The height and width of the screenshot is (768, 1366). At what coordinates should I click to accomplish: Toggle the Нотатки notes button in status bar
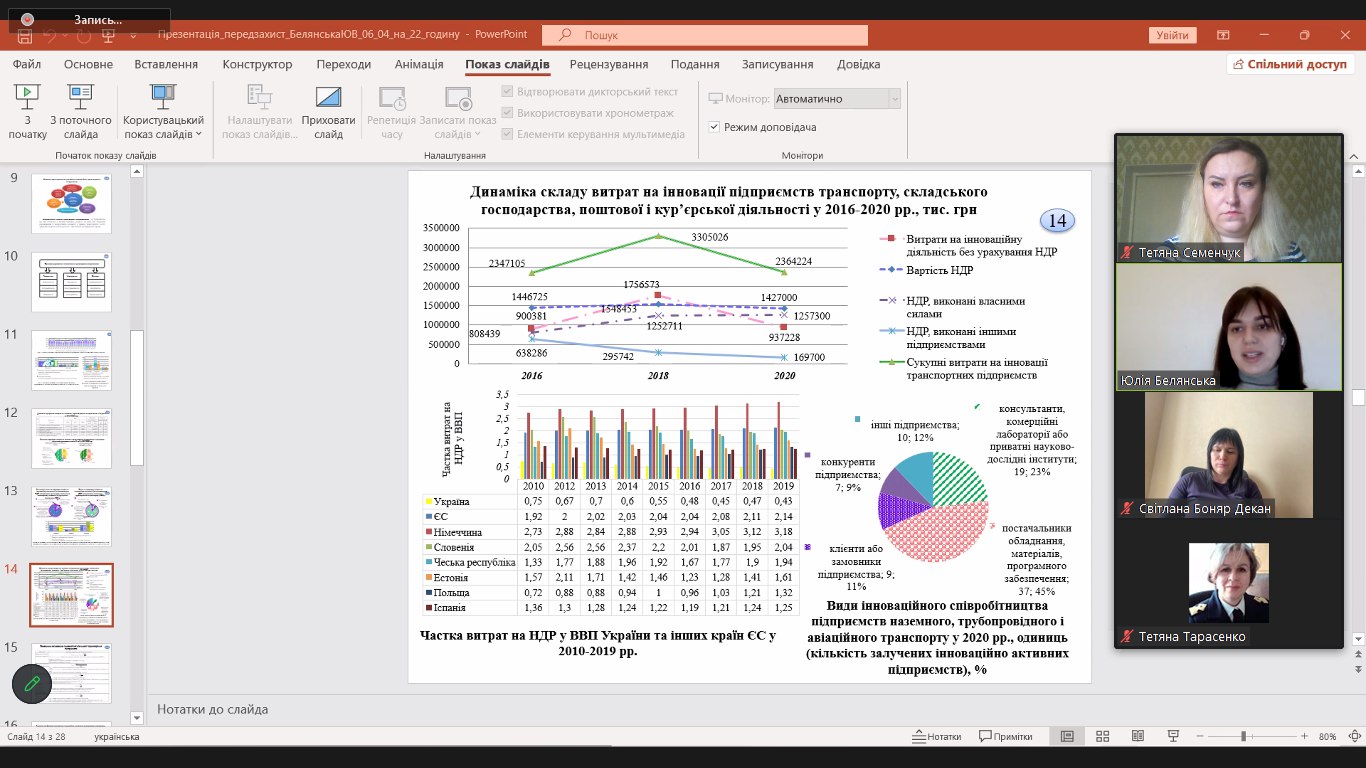937,736
